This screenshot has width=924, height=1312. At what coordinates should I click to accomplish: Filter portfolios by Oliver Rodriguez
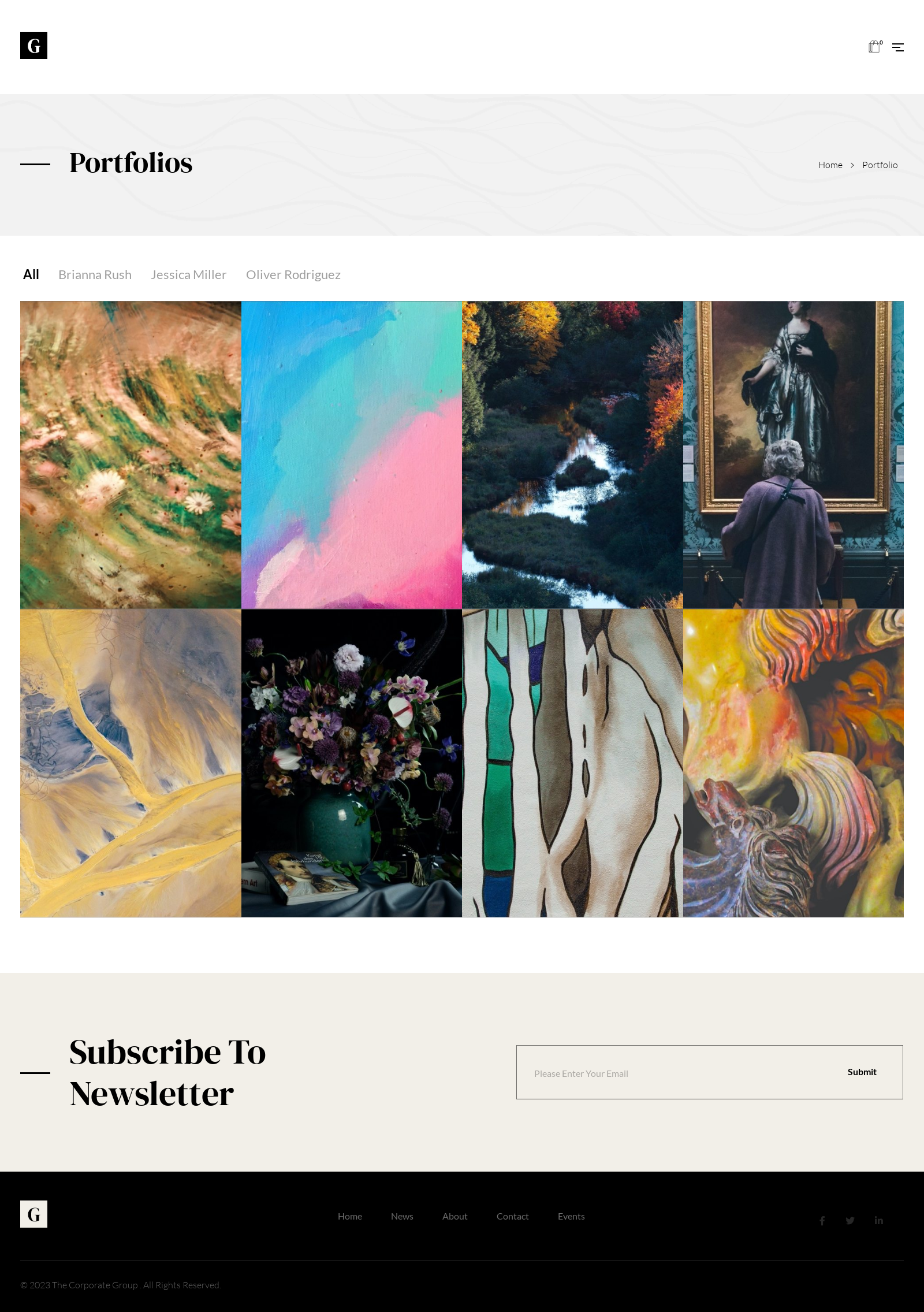tap(293, 274)
